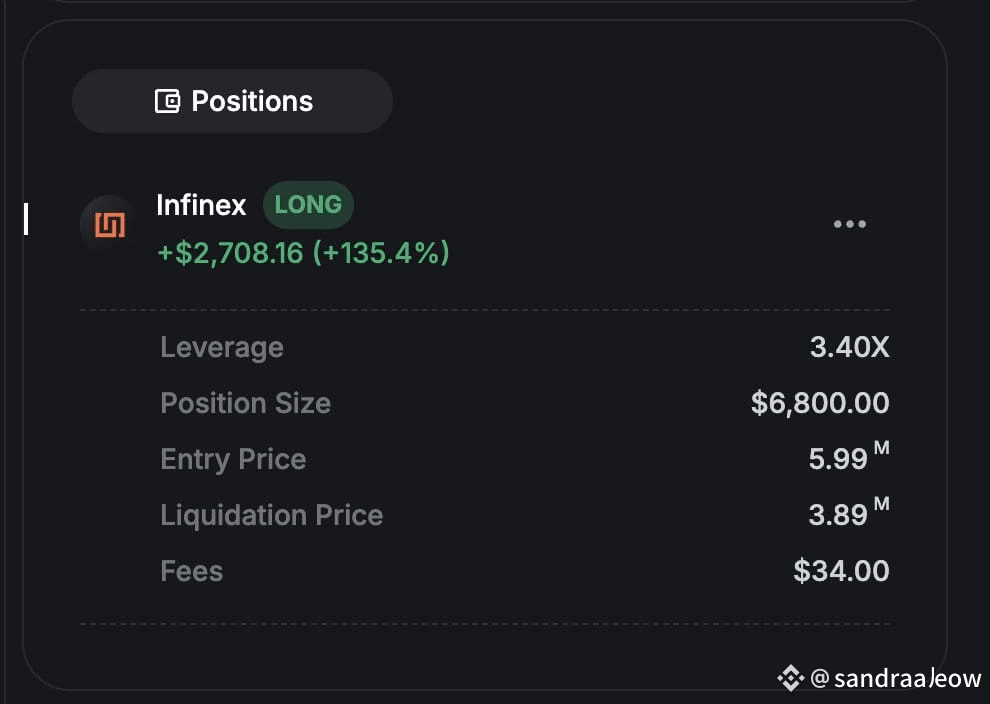Click the Position Size label
Image resolution: width=990 pixels, height=704 pixels.
[x=246, y=403]
